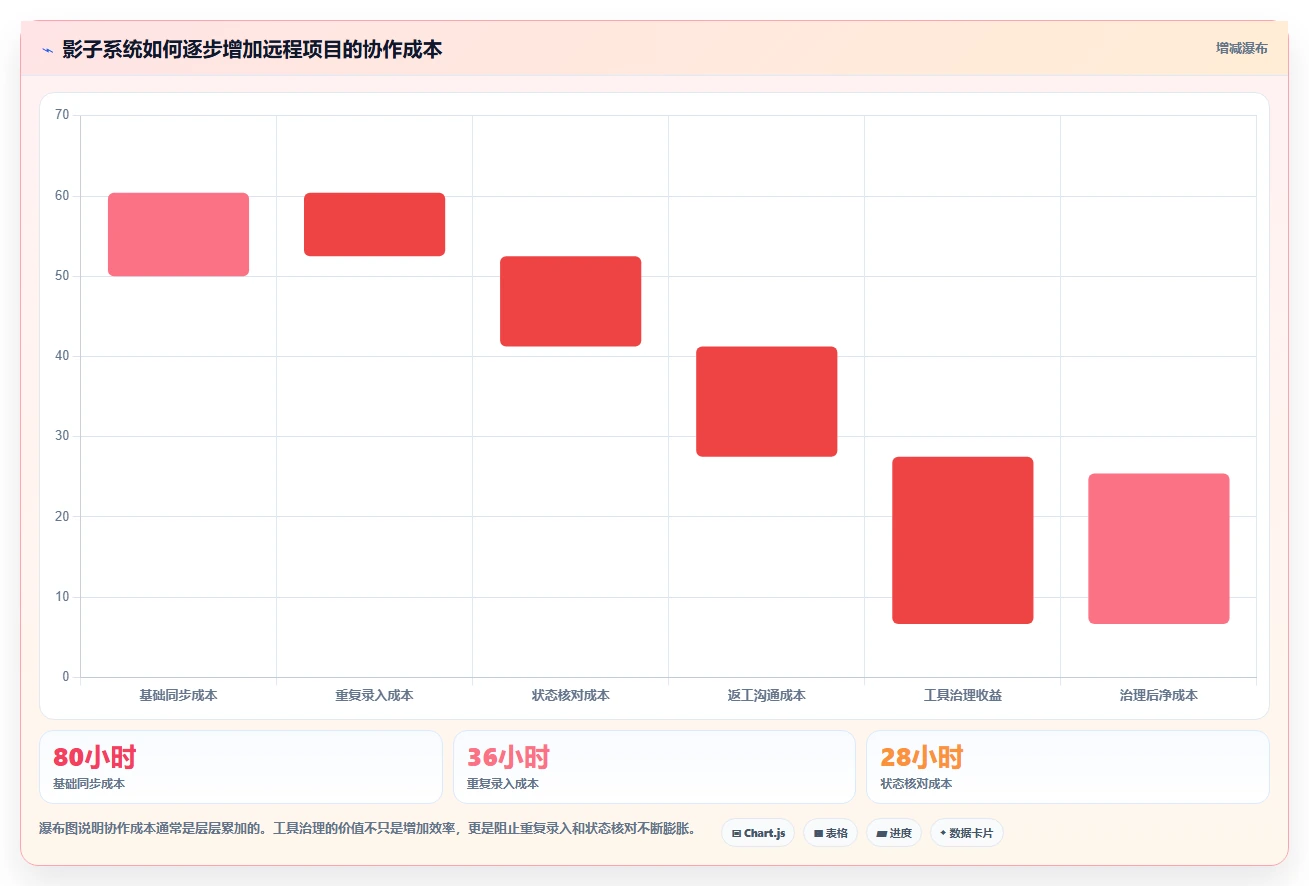
Task: Click the 工具治理收益 axis label
Action: [962, 695]
